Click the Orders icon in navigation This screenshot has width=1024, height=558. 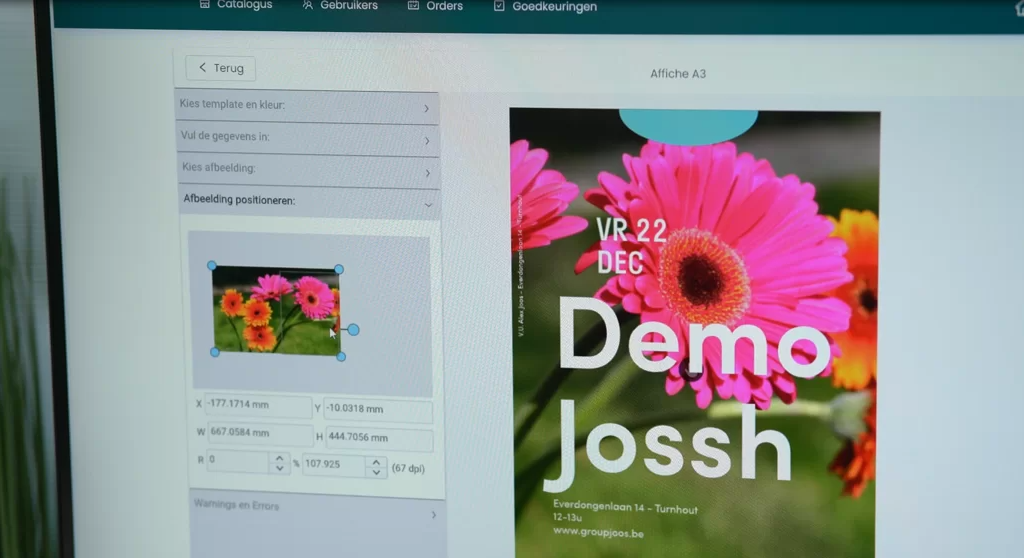[x=413, y=5]
